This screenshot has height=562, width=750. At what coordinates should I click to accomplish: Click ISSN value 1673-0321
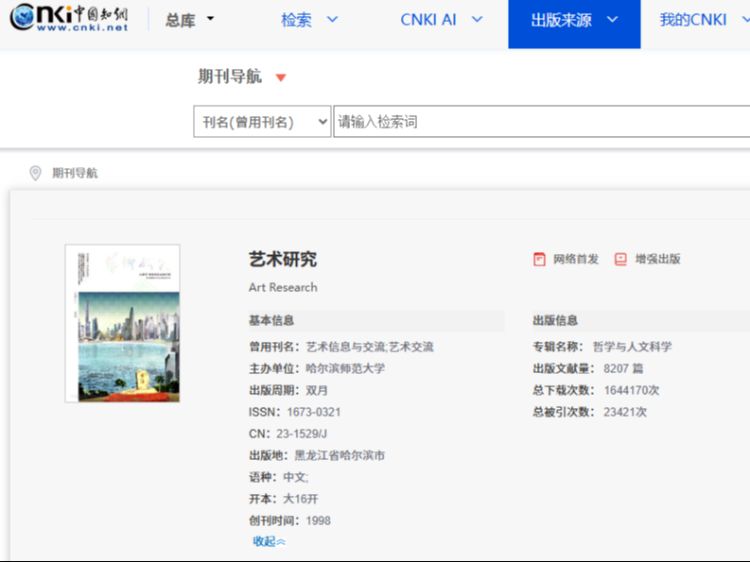point(314,412)
